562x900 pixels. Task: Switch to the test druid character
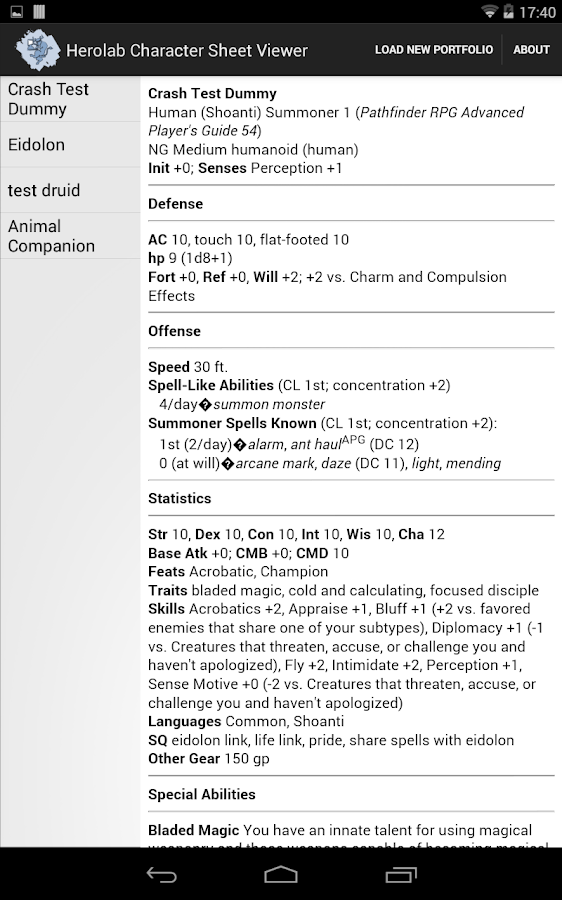(70, 190)
